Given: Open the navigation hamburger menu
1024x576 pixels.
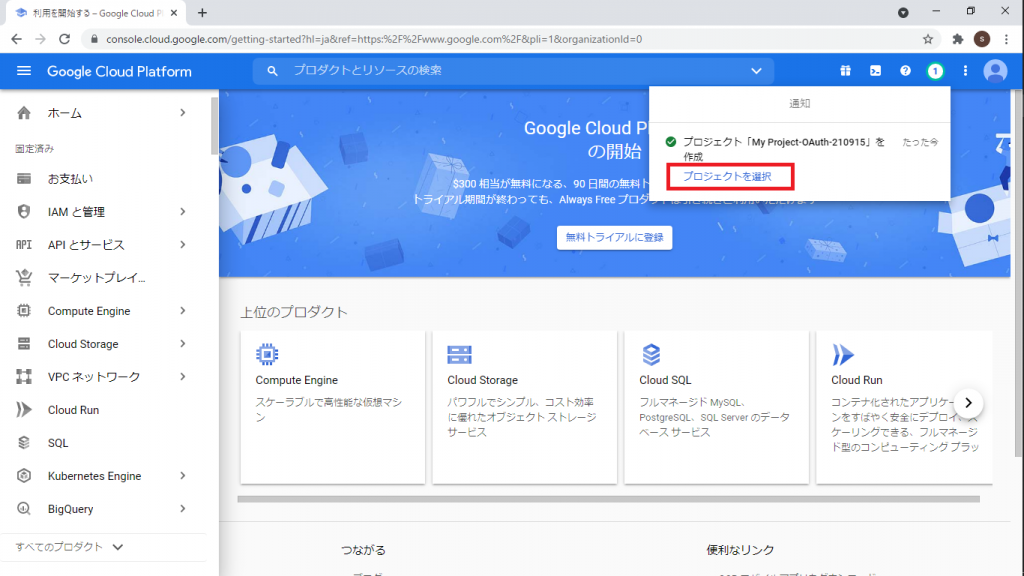Looking at the screenshot, I should [24, 71].
